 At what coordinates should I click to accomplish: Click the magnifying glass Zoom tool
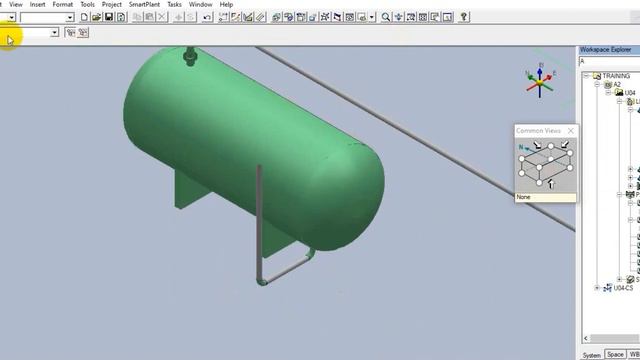386,17
